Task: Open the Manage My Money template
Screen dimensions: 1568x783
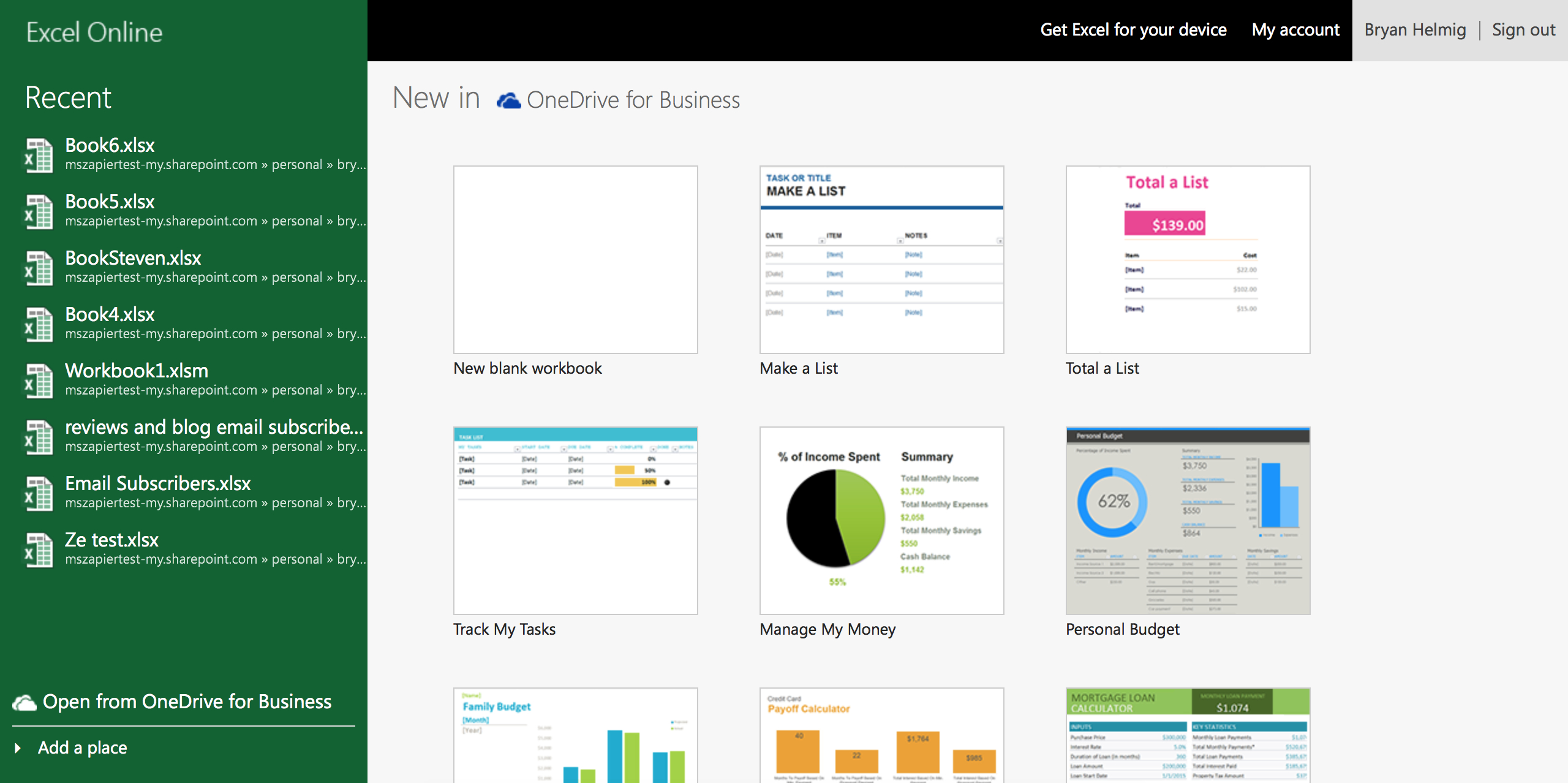Action: [x=881, y=520]
